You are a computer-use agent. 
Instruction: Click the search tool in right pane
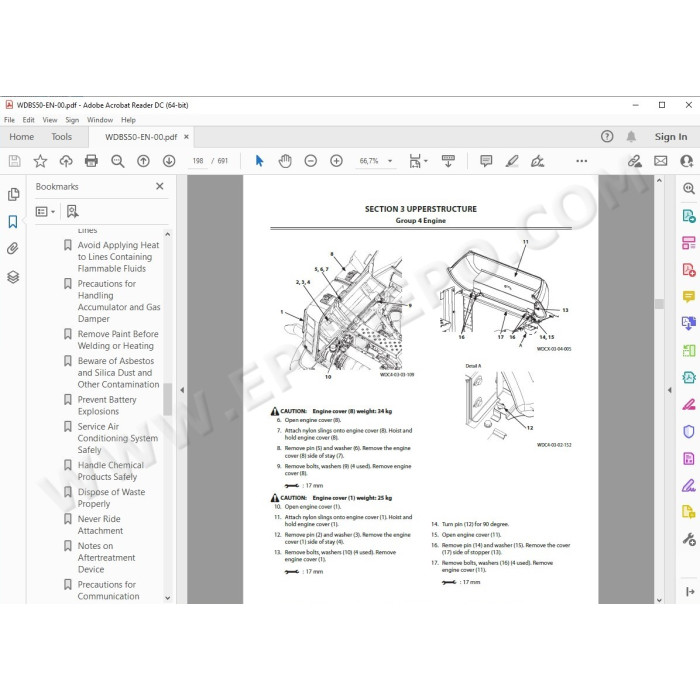689,188
